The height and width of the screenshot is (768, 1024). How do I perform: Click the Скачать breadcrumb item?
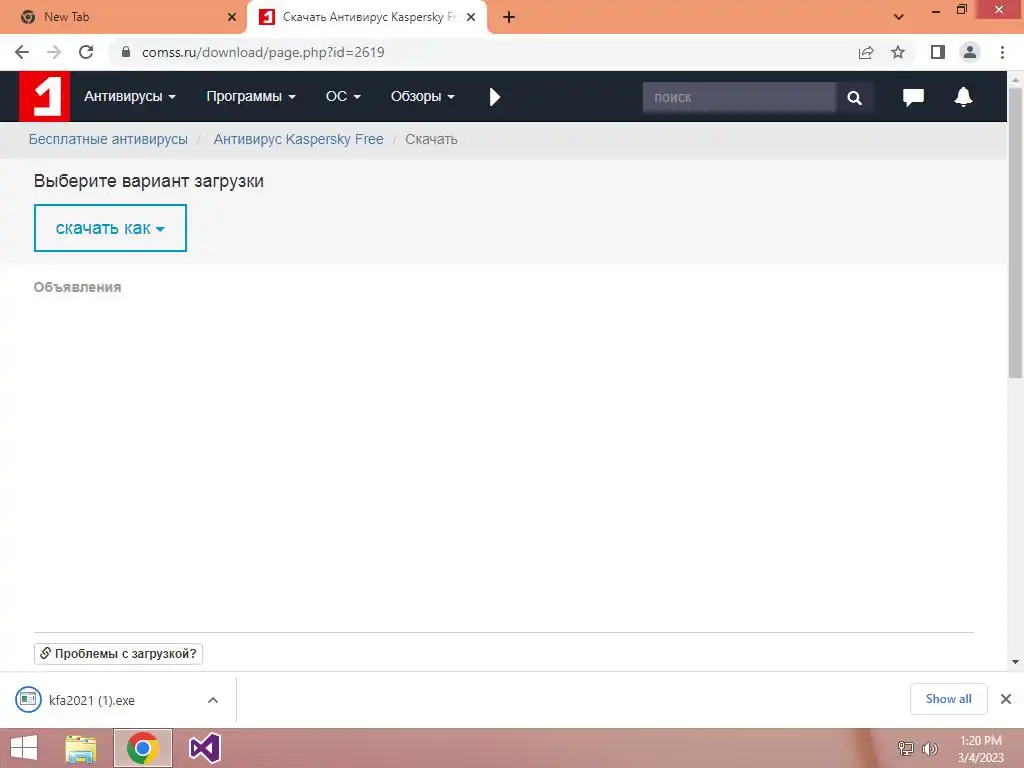pyautogui.click(x=431, y=139)
